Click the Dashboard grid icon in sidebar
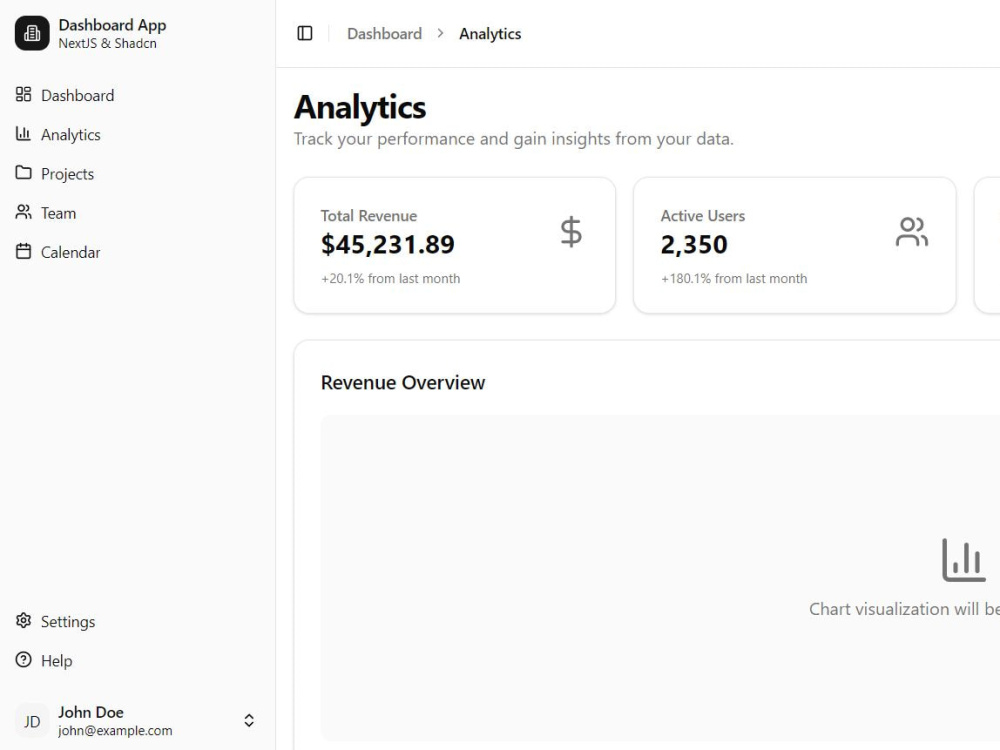The image size is (1000, 750). click(24, 94)
